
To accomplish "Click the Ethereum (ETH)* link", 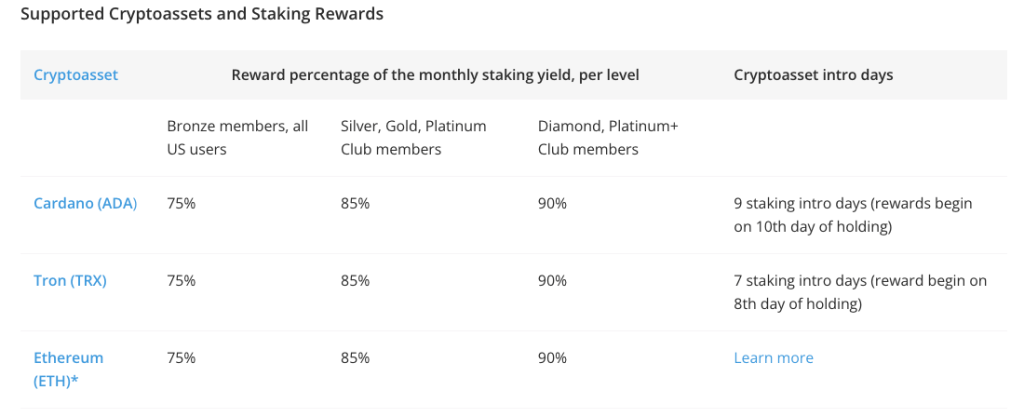I will 68,368.
